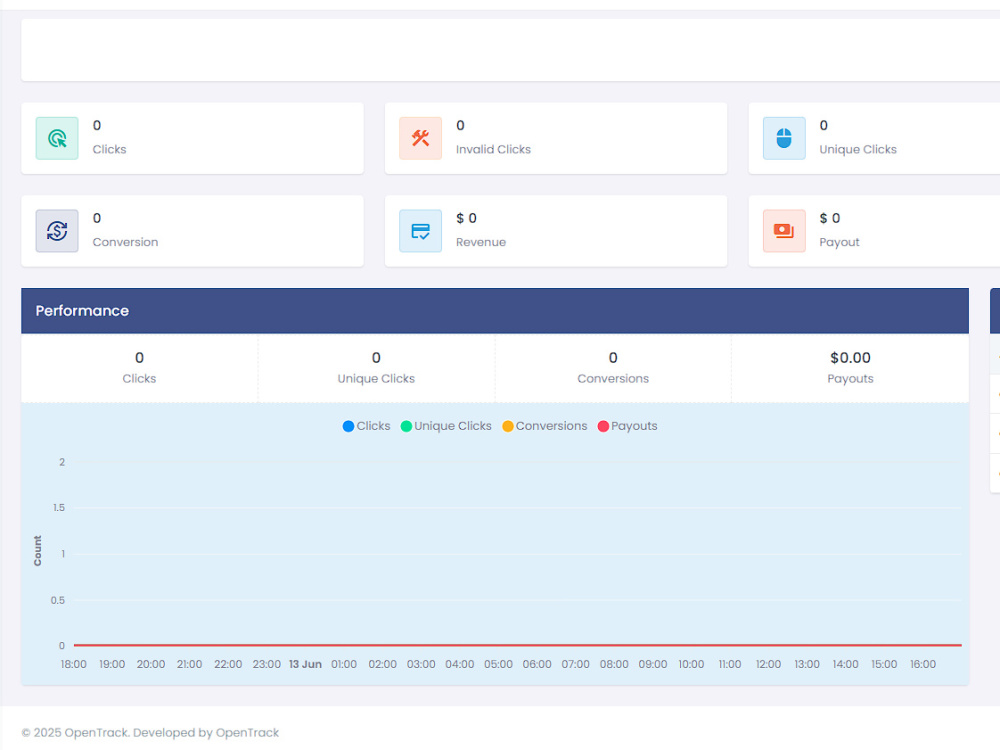Click the Conversion dollar-cycle icon
This screenshot has height=750, width=1000.
click(x=57, y=231)
